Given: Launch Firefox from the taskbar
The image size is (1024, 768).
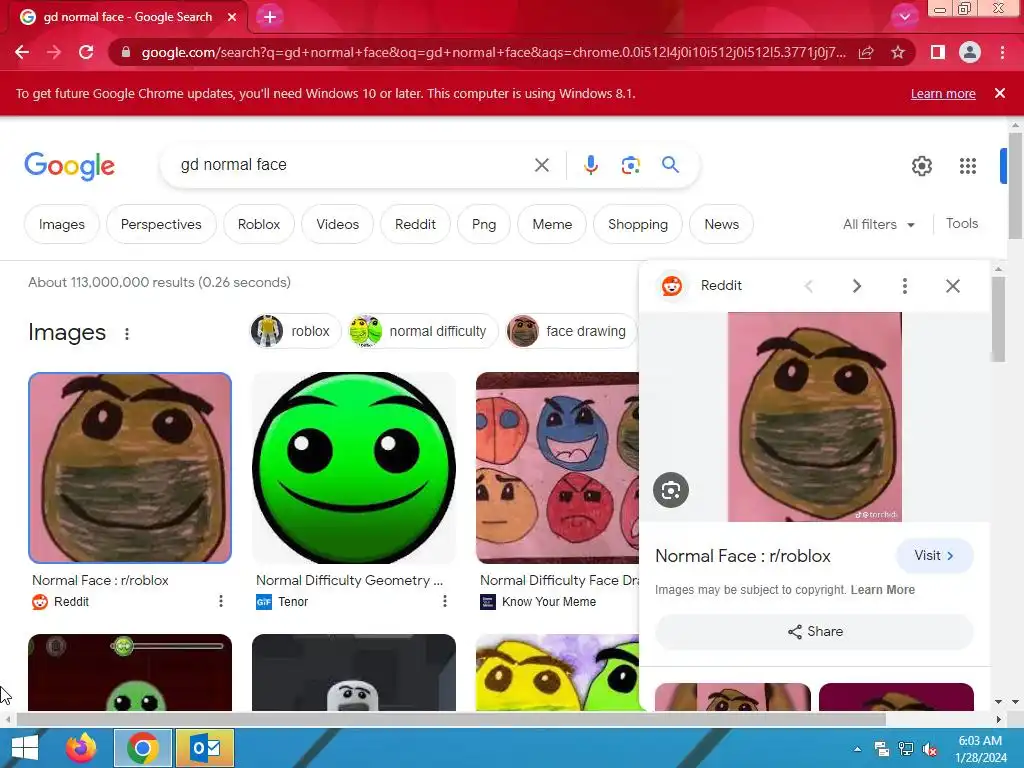Looking at the screenshot, I should 81,748.
